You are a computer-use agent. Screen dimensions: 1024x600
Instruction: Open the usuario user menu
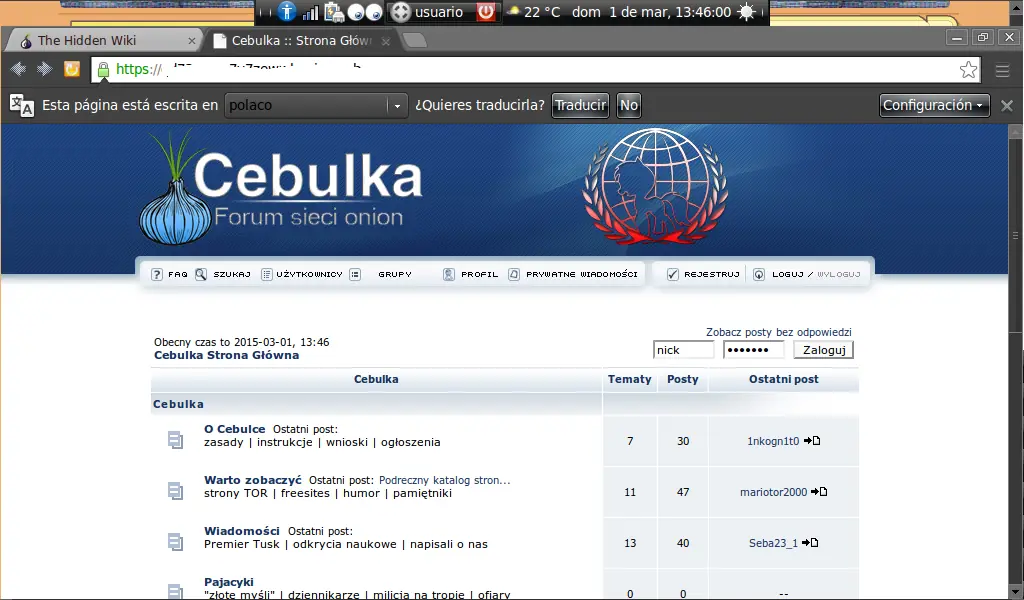click(428, 12)
